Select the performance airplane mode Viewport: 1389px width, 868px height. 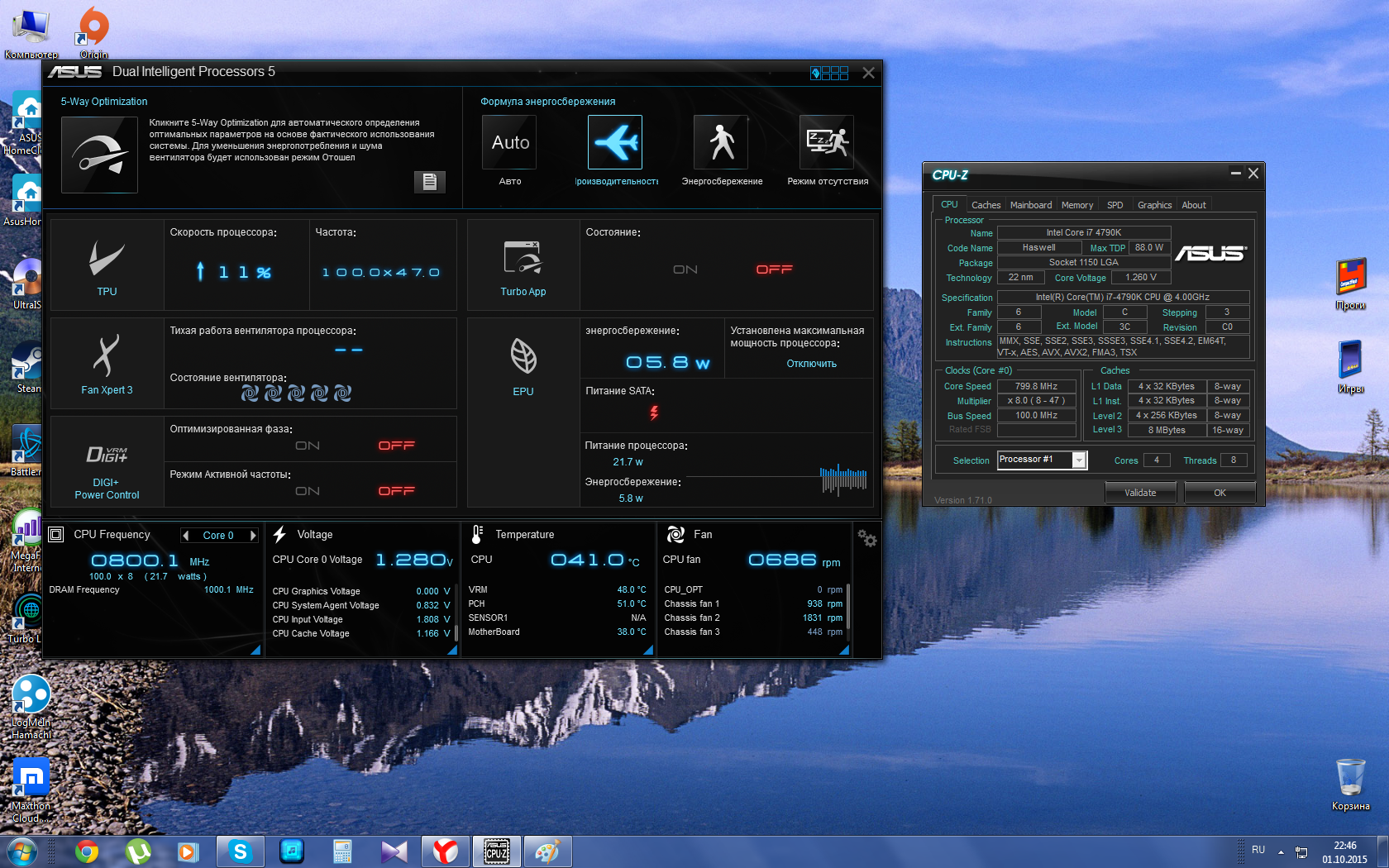pyautogui.click(x=615, y=142)
